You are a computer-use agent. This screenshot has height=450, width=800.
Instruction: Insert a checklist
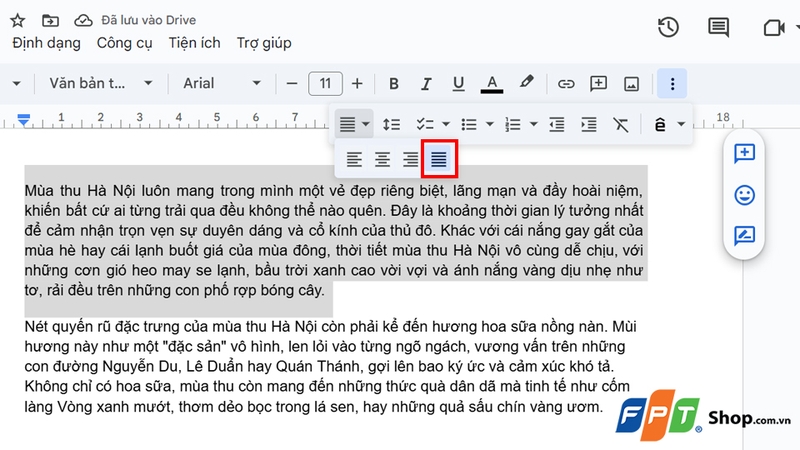[424, 124]
